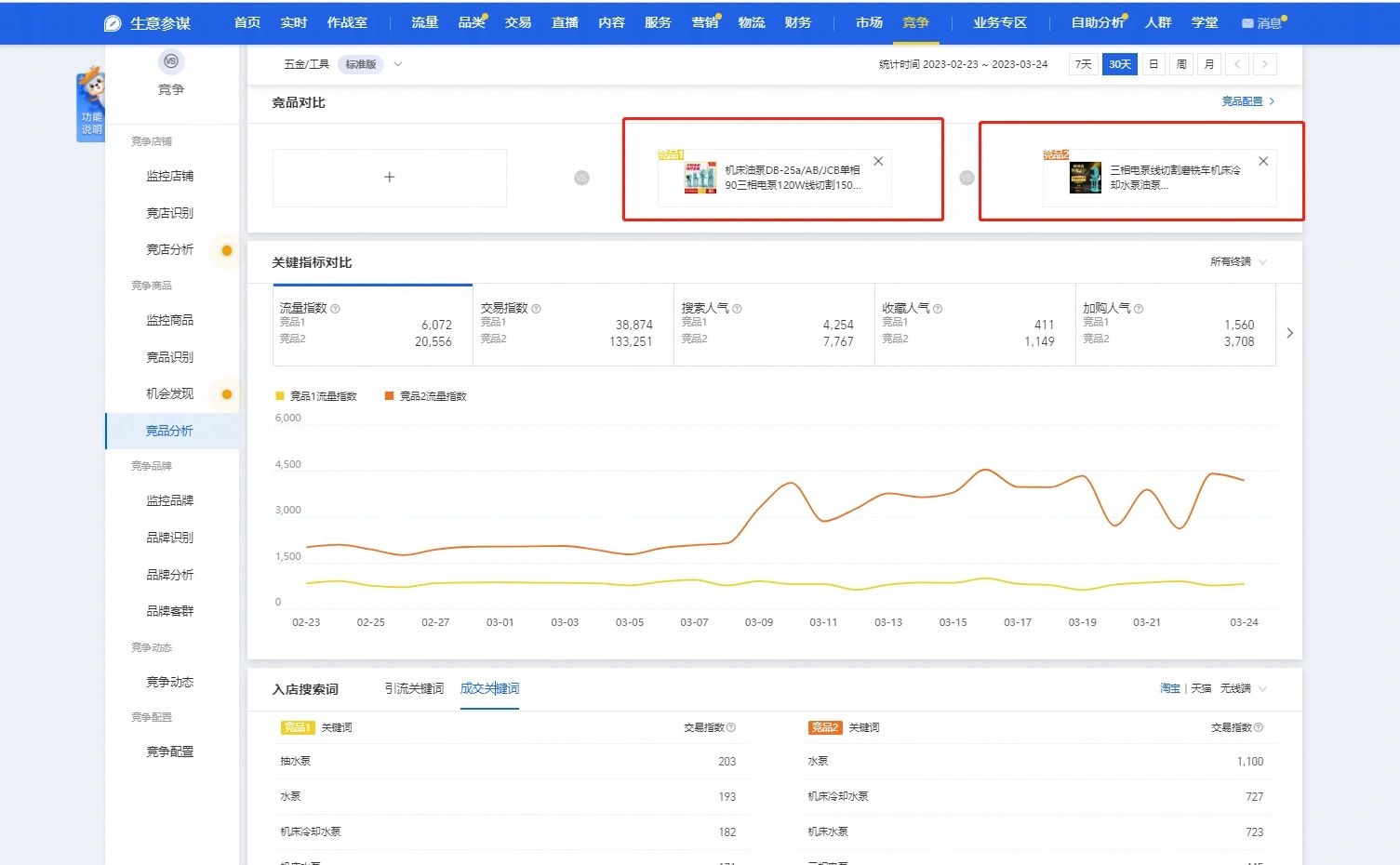
Task: Click the 生意参谋 logo icon
Action: click(113, 23)
